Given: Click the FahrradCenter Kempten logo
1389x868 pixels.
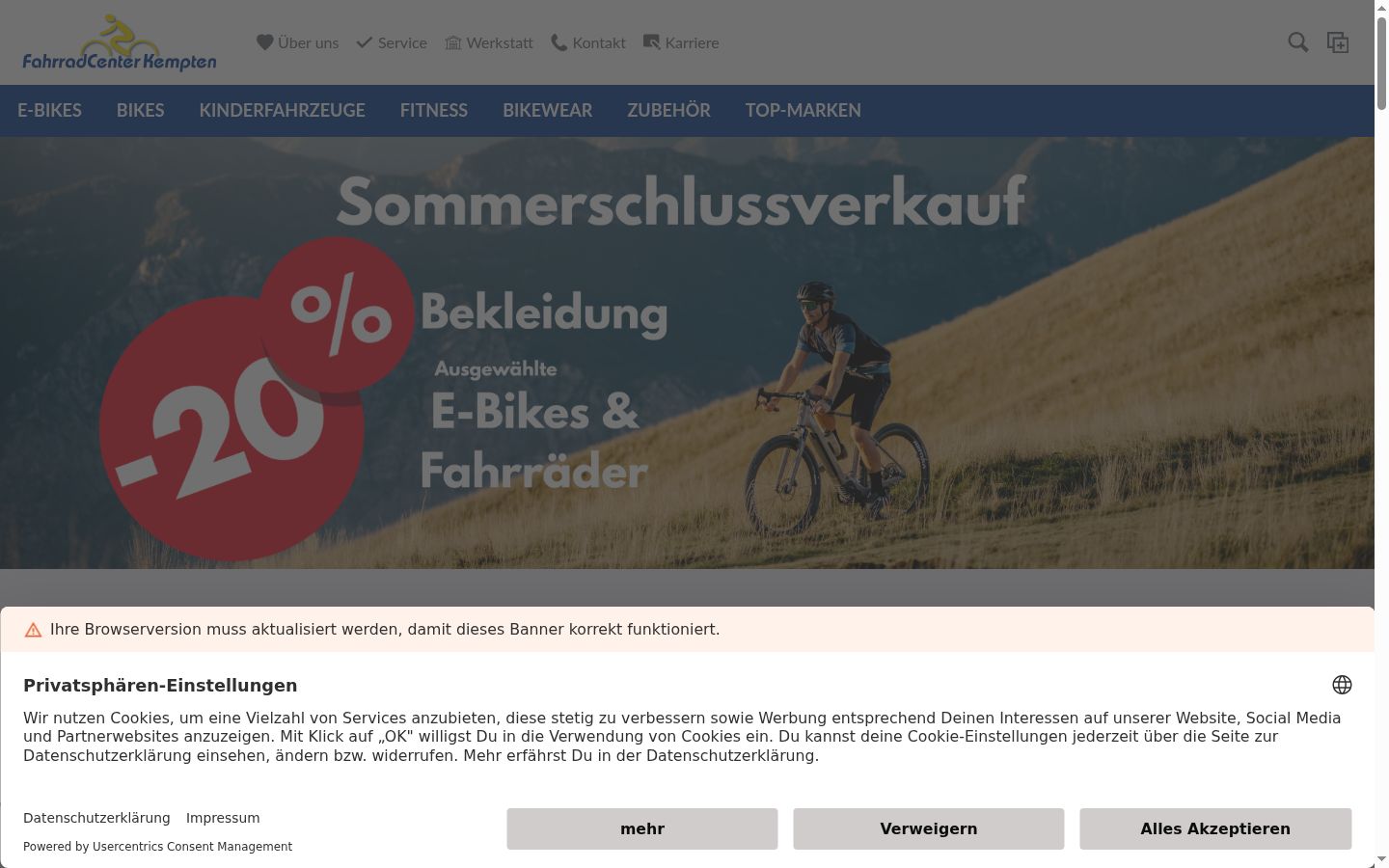Looking at the screenshot, I should tap(120, 43).
